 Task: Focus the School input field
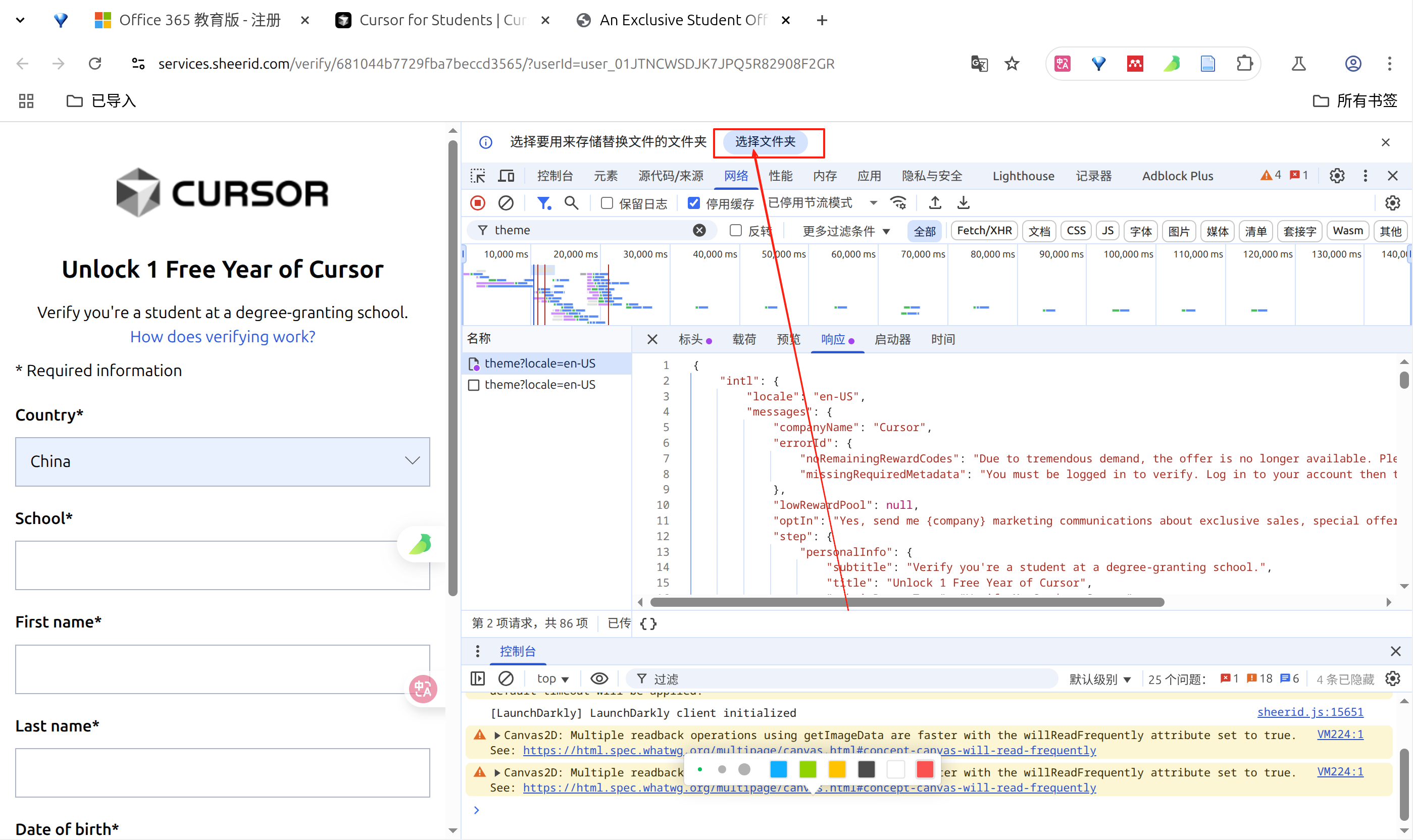coord(223,565)
